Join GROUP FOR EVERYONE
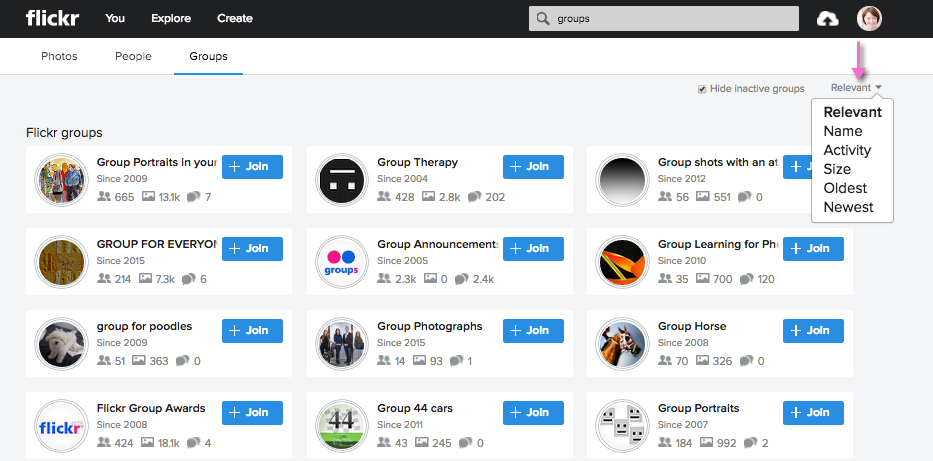The image size is (933, 461). (x=252, y=249)
